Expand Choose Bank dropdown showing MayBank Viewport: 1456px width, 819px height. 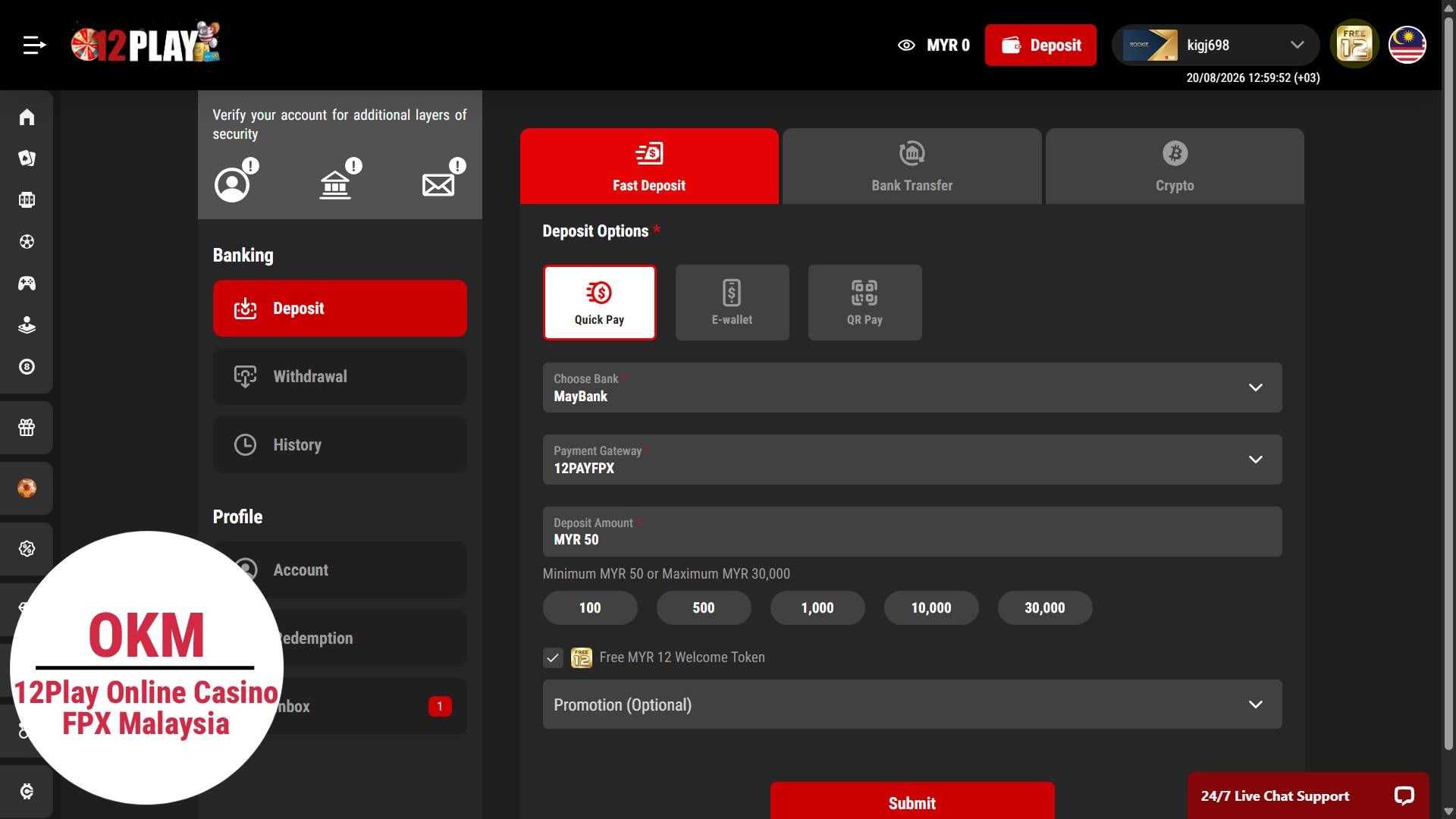[912, 388]
